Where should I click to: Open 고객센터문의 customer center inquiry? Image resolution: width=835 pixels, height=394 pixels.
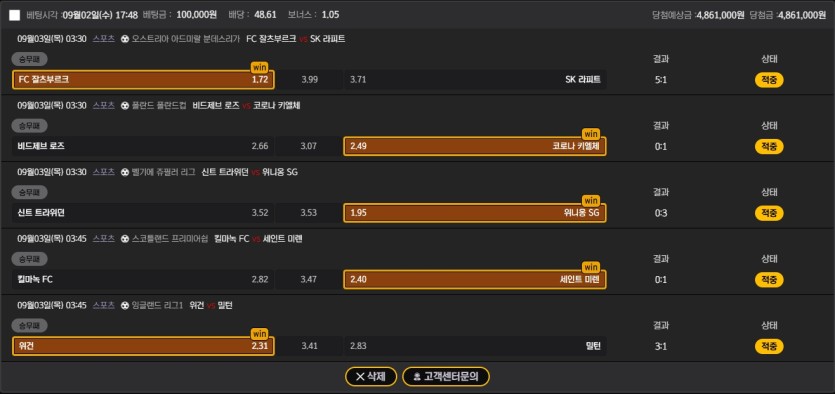tap(446, 377)
